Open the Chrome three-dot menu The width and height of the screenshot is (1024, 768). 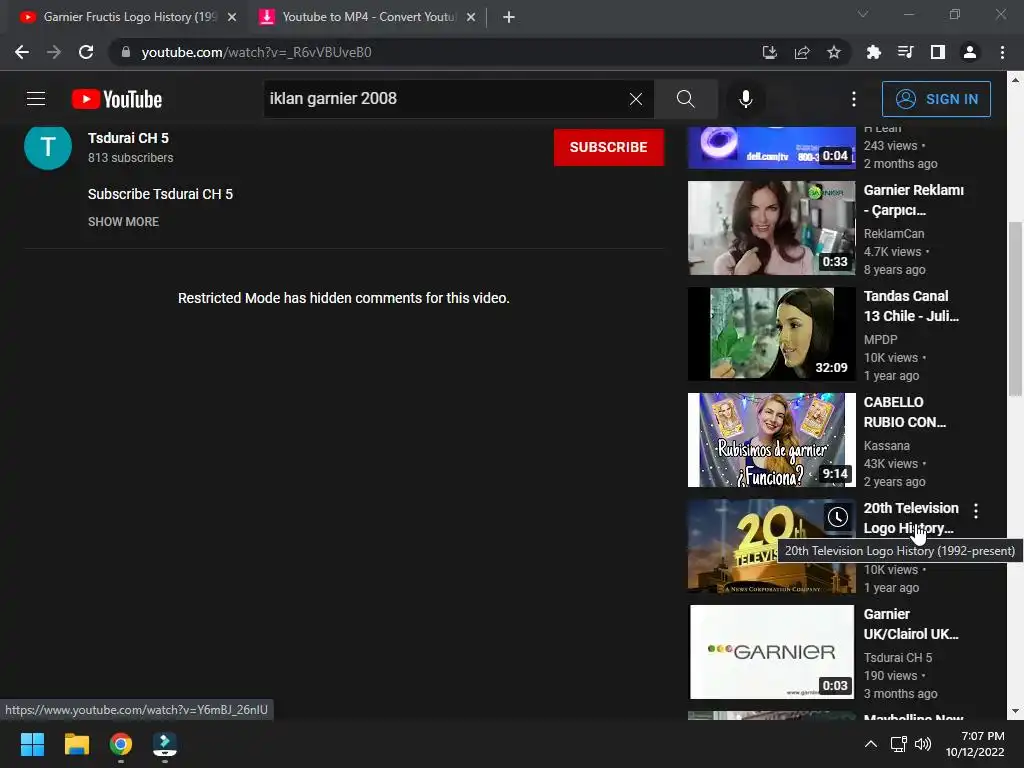tap(1002, 52)
